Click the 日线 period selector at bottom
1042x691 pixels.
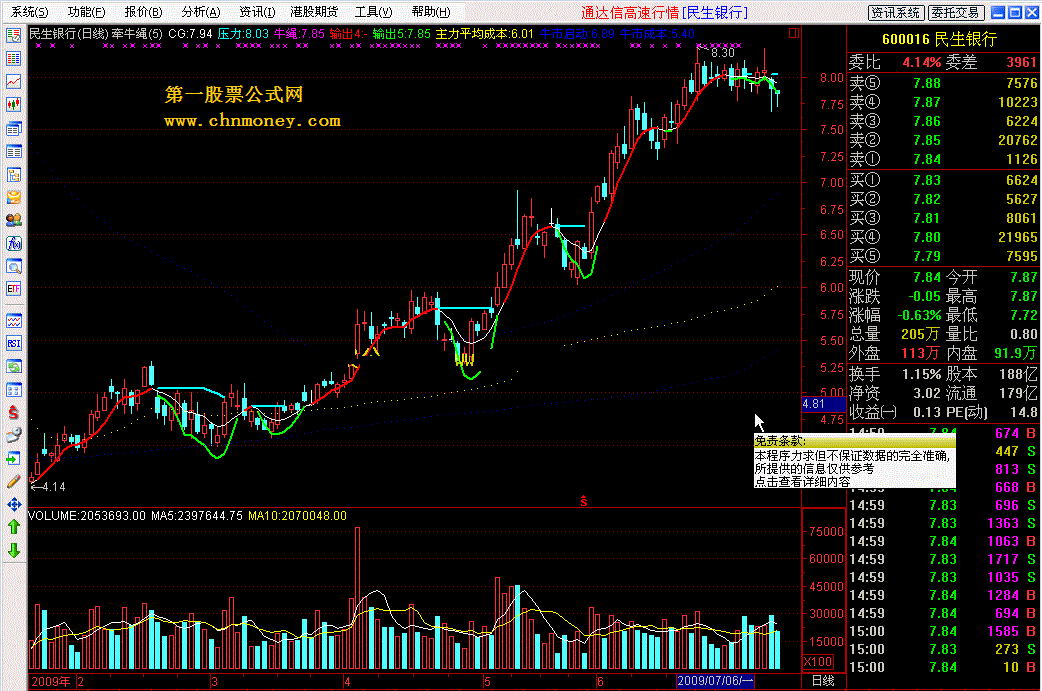[823, 681]
